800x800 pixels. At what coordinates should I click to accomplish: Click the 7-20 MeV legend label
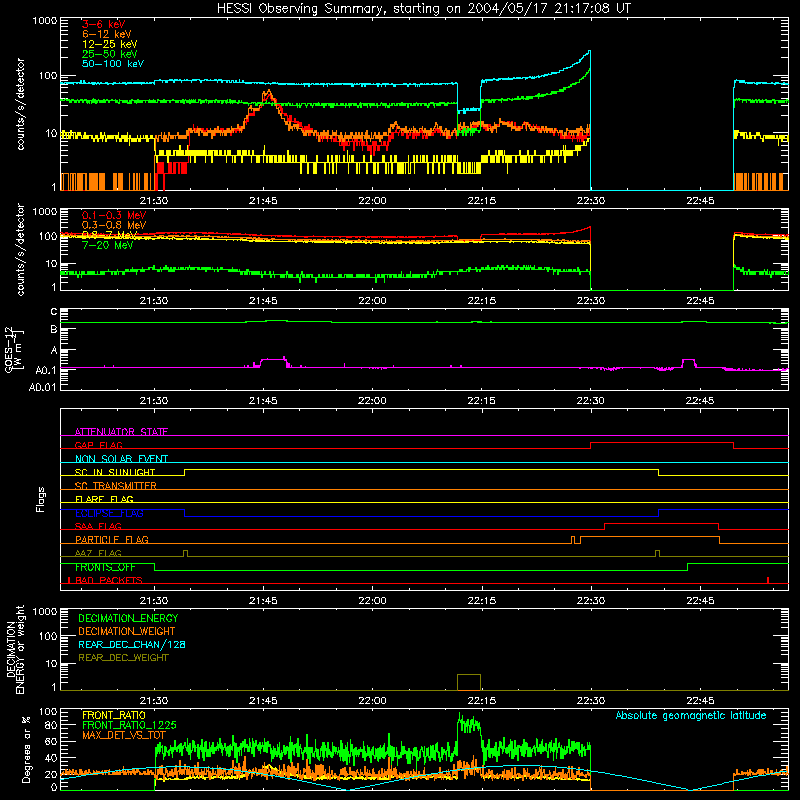[x=107, y=245]
